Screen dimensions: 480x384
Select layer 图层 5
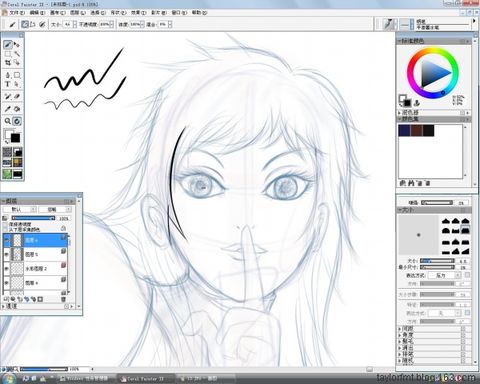(35, 254)
